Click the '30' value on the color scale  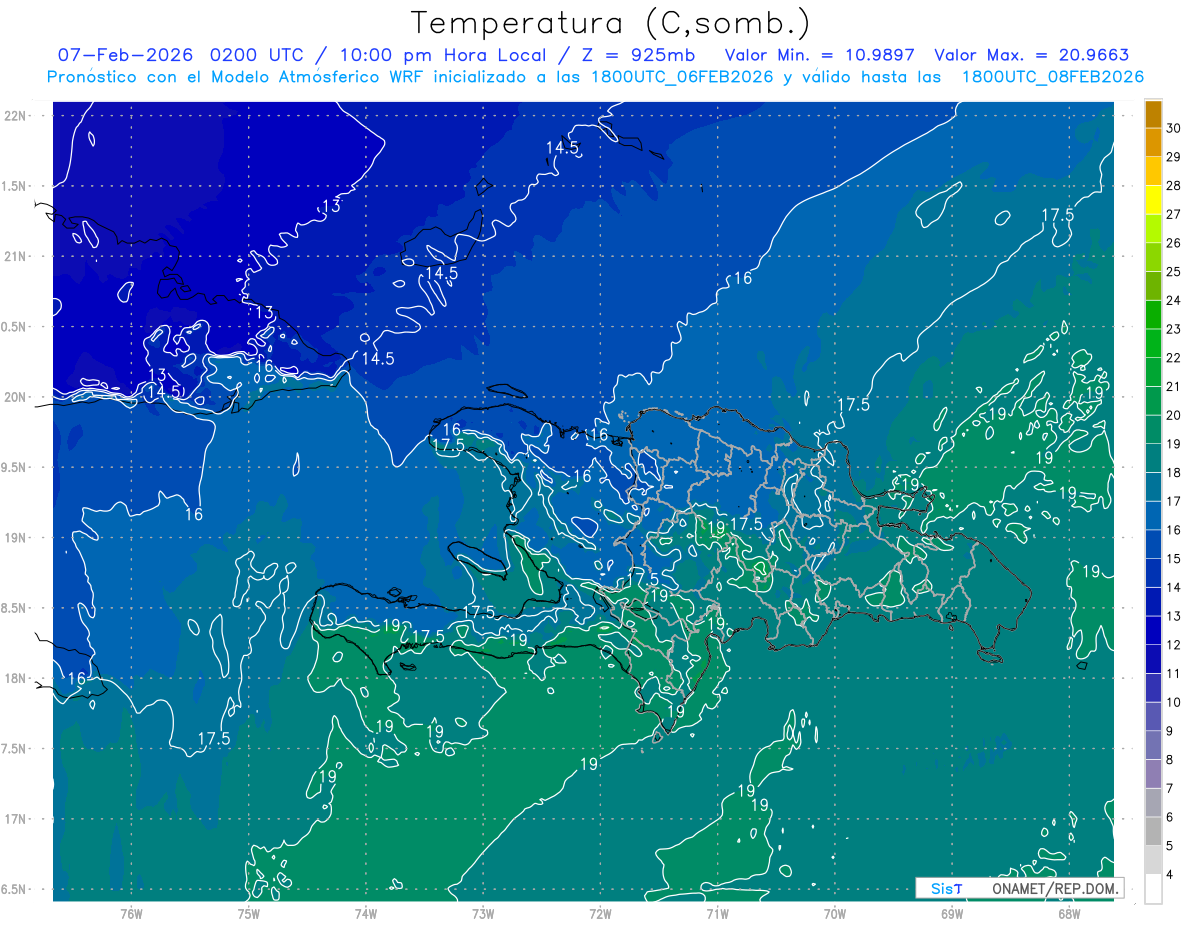pyautogui.click(x=1173, y=128)
